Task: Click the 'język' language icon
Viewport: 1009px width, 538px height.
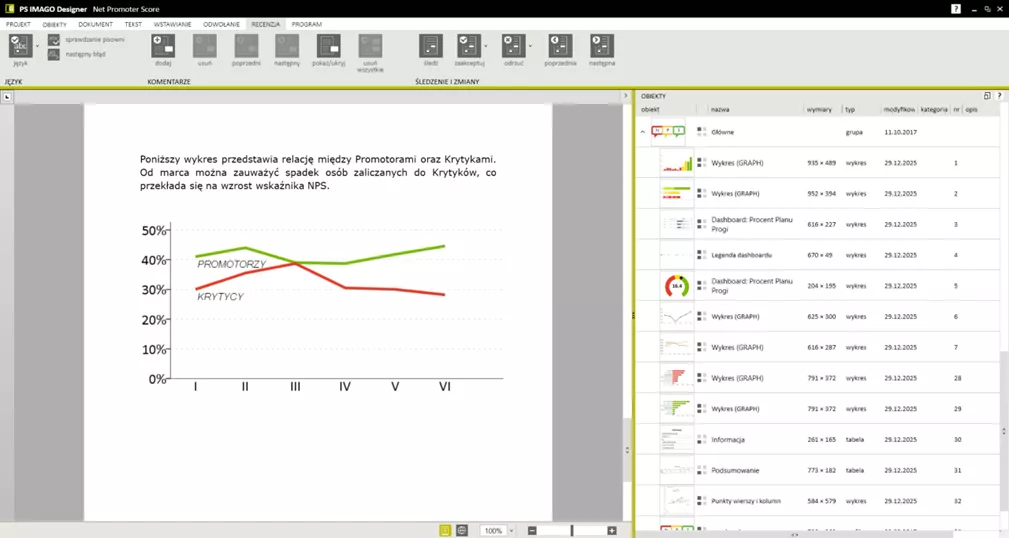Action: (x=20, y=46)
